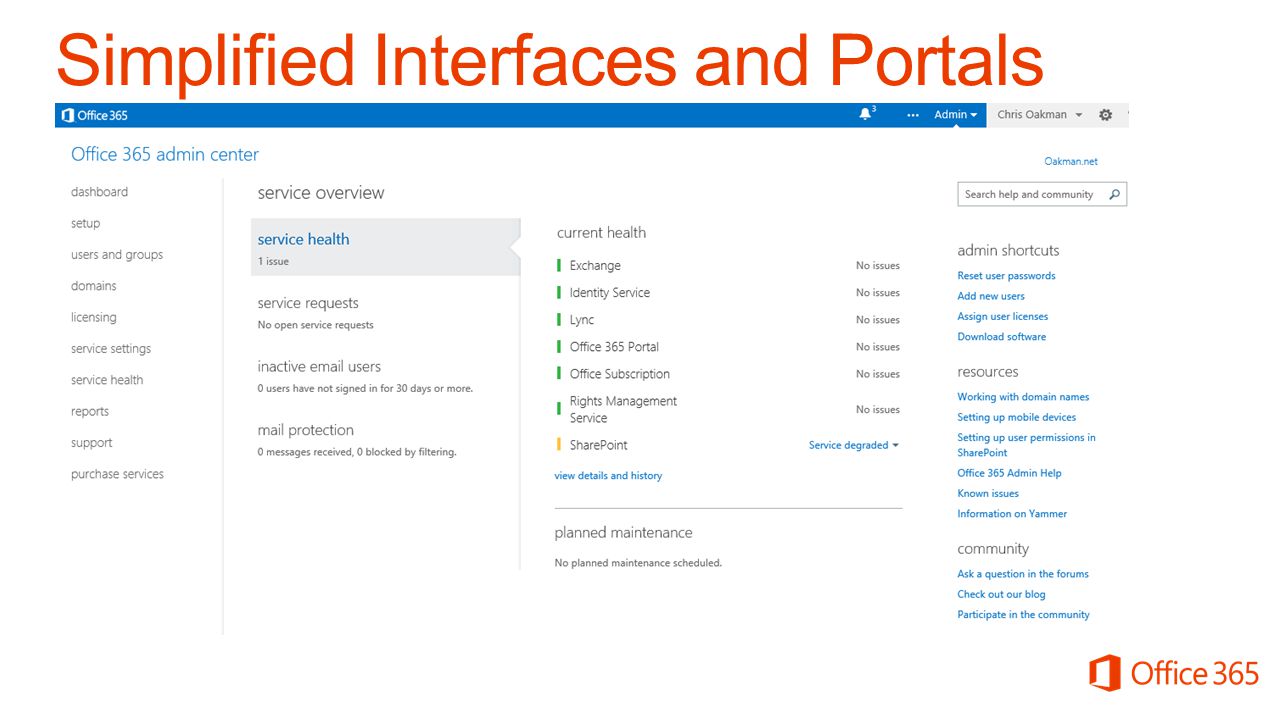Open Working with domain names resource
The height and width of the screenshot is (720, 1280).
[x=1023, y=397]
